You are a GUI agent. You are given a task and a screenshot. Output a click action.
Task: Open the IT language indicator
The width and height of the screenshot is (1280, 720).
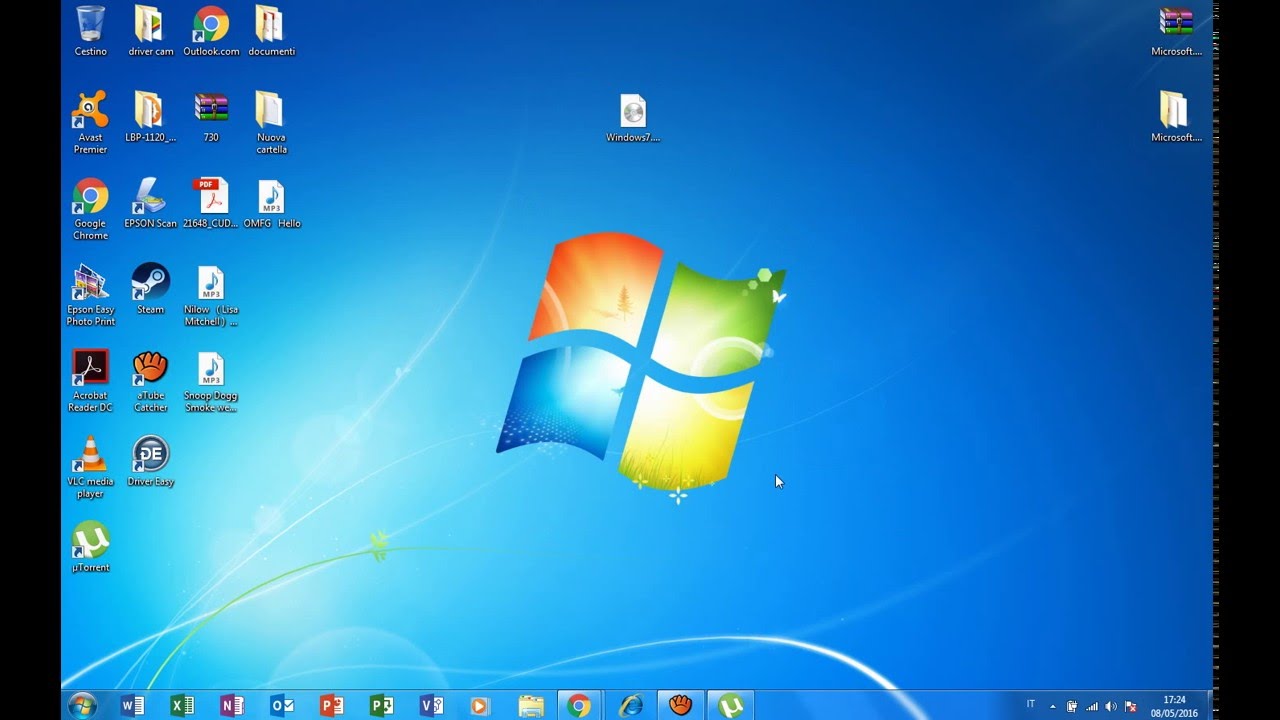[x=1031, y=705]
